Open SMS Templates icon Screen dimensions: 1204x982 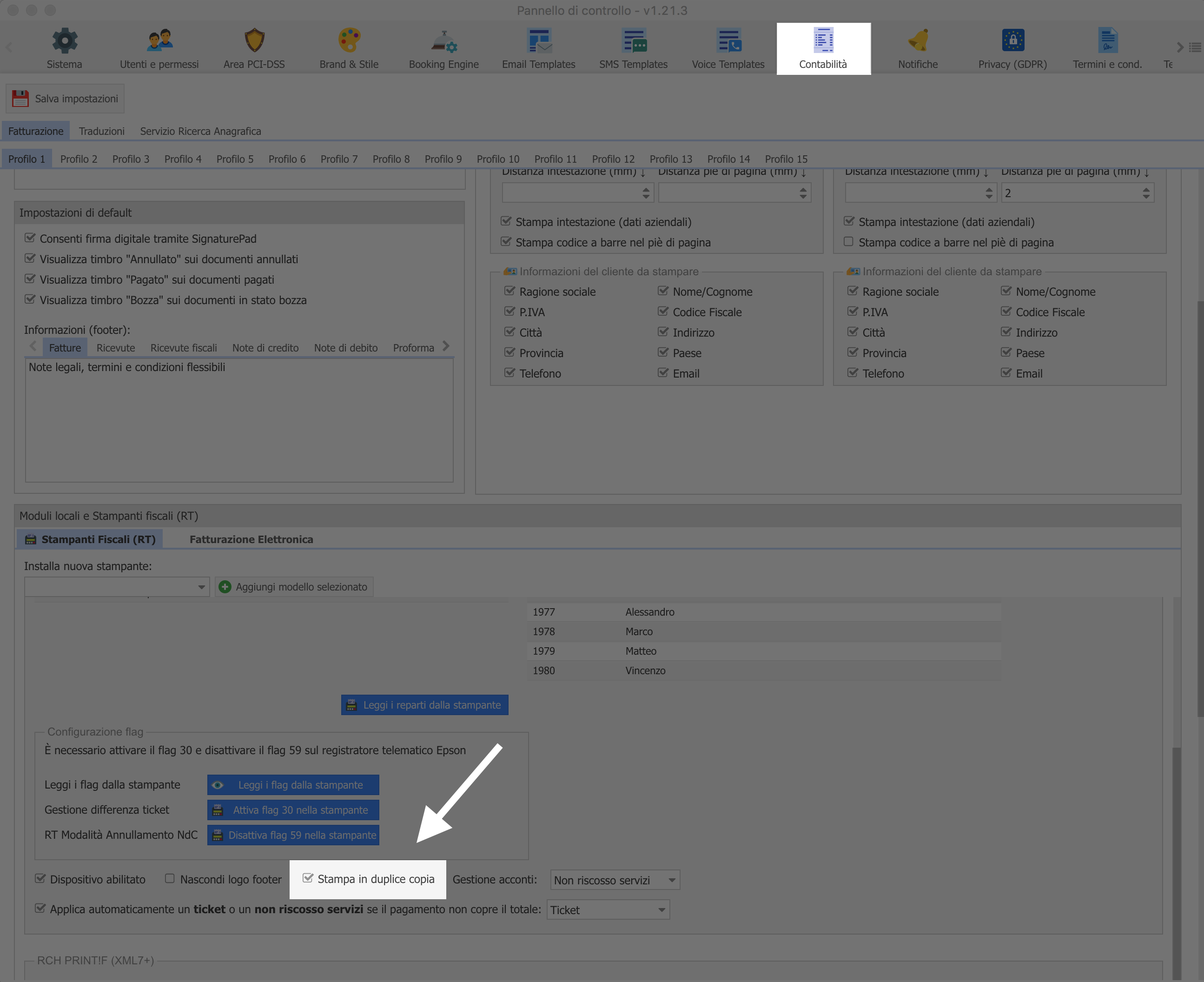coord(634,41)
